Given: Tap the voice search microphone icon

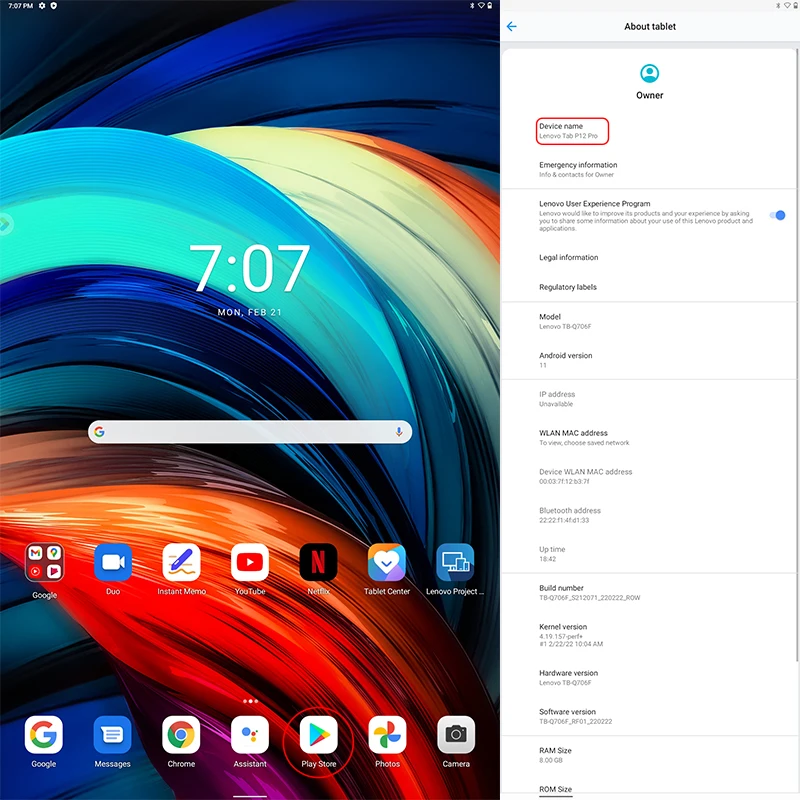Looking at the screenshot, I should point(399,432).
